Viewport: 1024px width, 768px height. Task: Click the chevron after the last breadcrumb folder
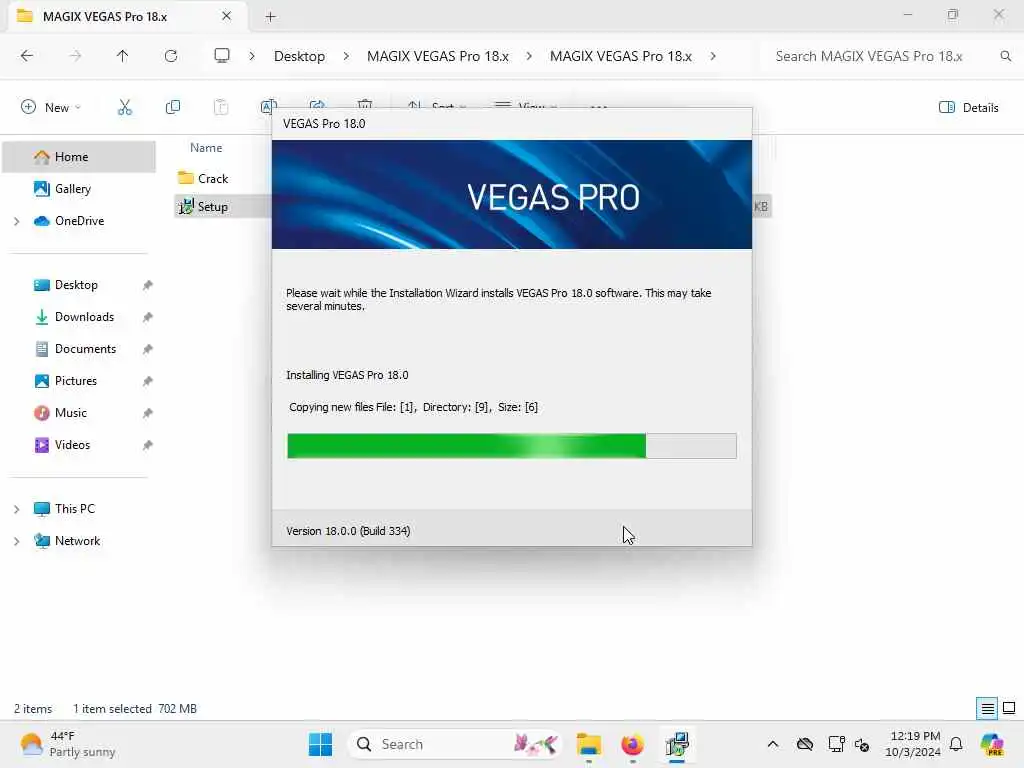tap(713, 56)
